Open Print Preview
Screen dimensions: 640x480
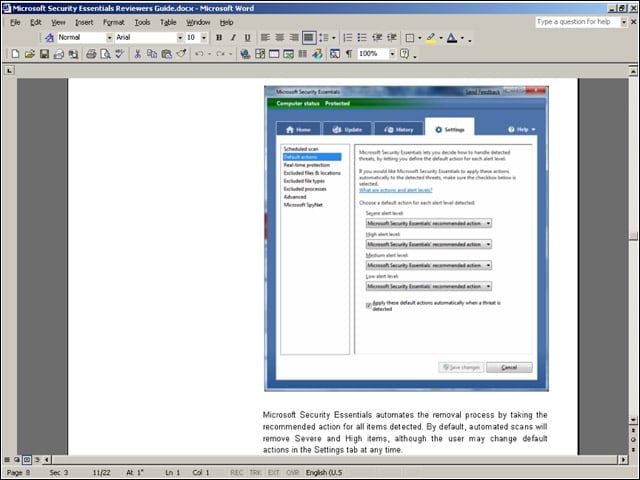tap(105, 54)
